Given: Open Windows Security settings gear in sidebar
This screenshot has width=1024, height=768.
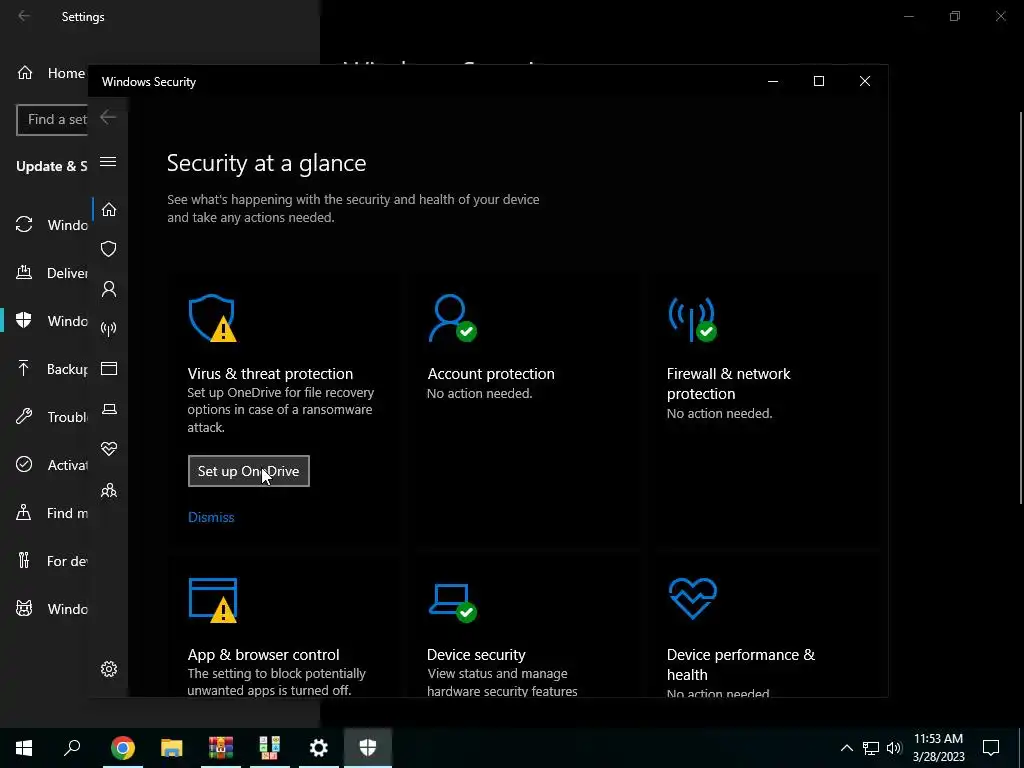Looking at the screenshot, I should [x=108, y=669].
